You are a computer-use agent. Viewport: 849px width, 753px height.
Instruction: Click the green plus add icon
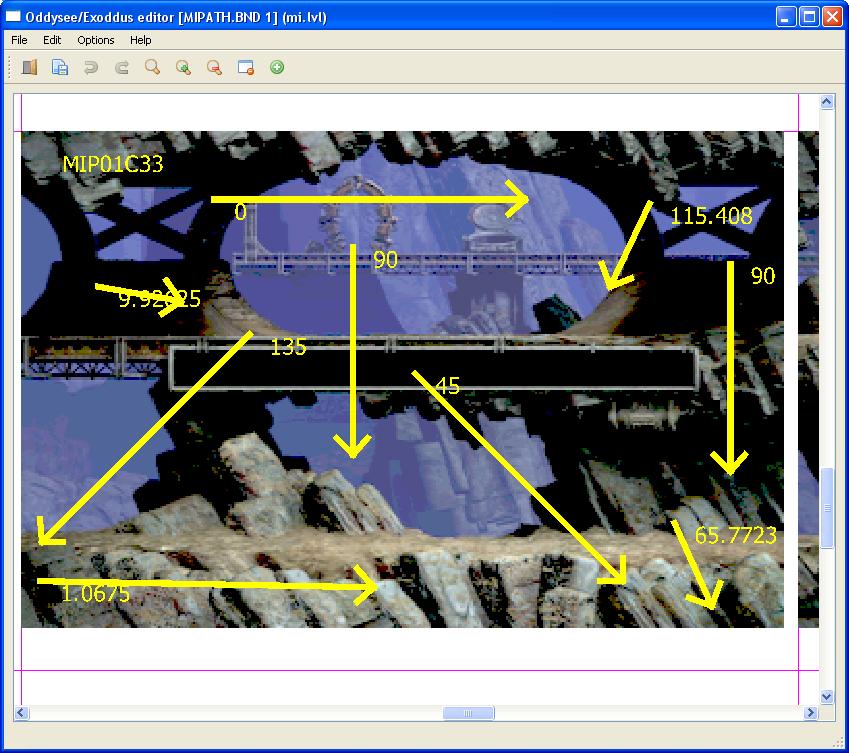pyautogui.click(x=277, y=68)
